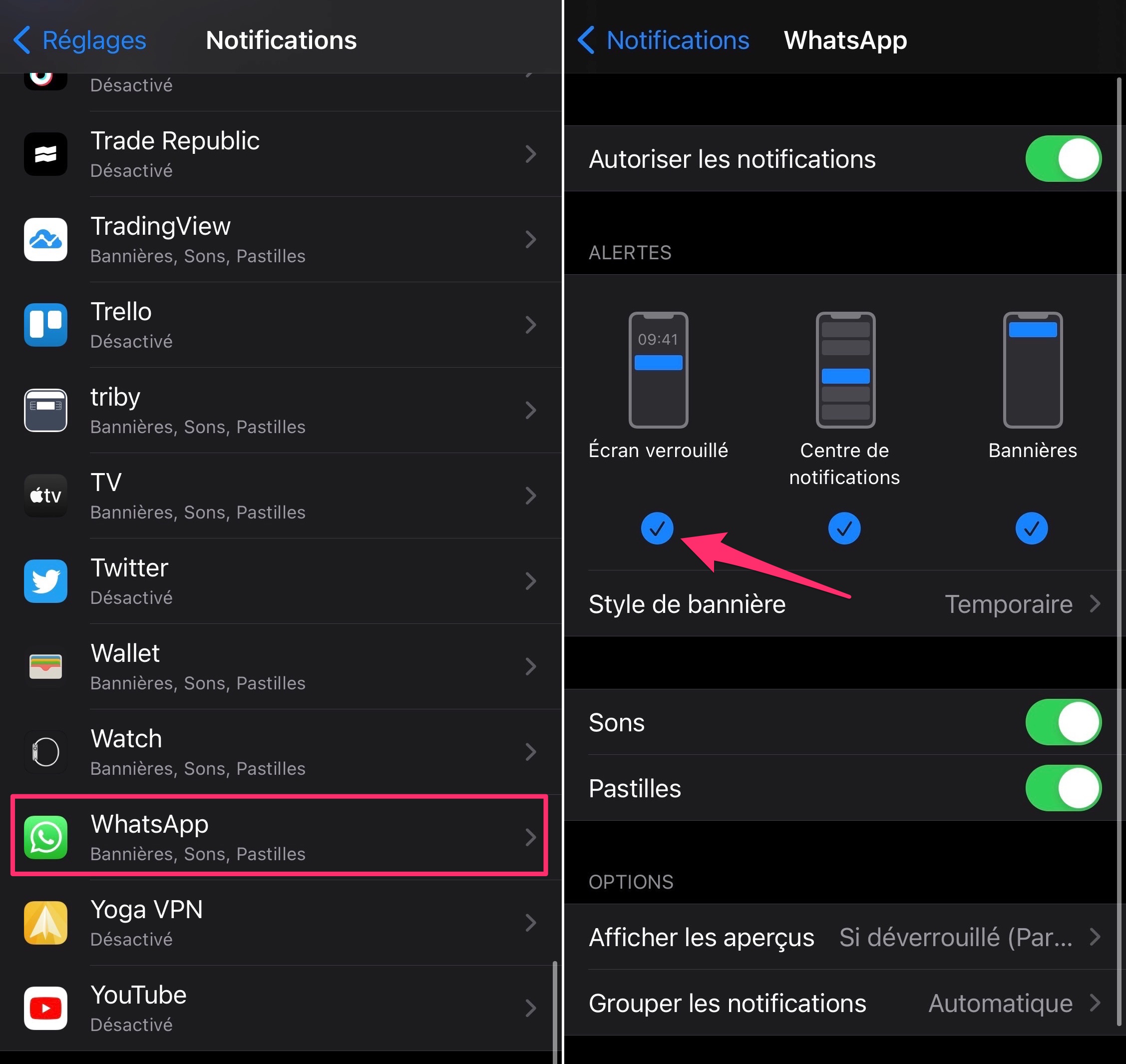Tap the Watch app icon
The width and height of the screenshot is (1126, 1064).
click(45, 752)
